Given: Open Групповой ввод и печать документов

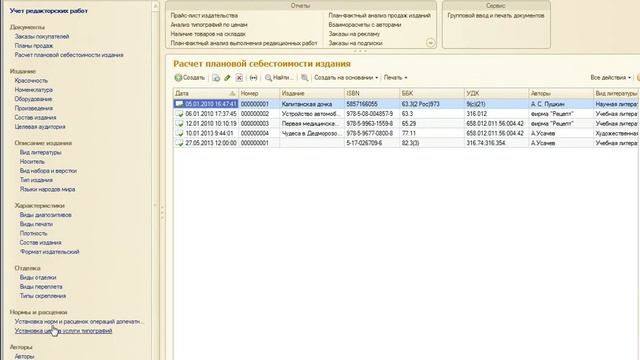Looking at the screenshot, I should (x=496, y=15).
